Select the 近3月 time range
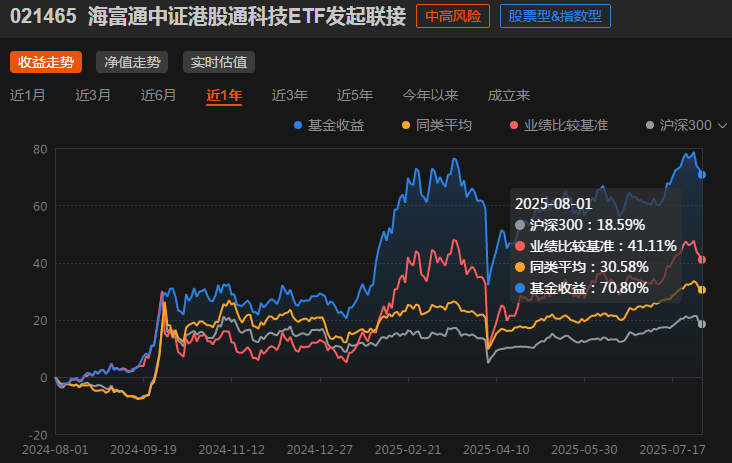 [93, 95]
